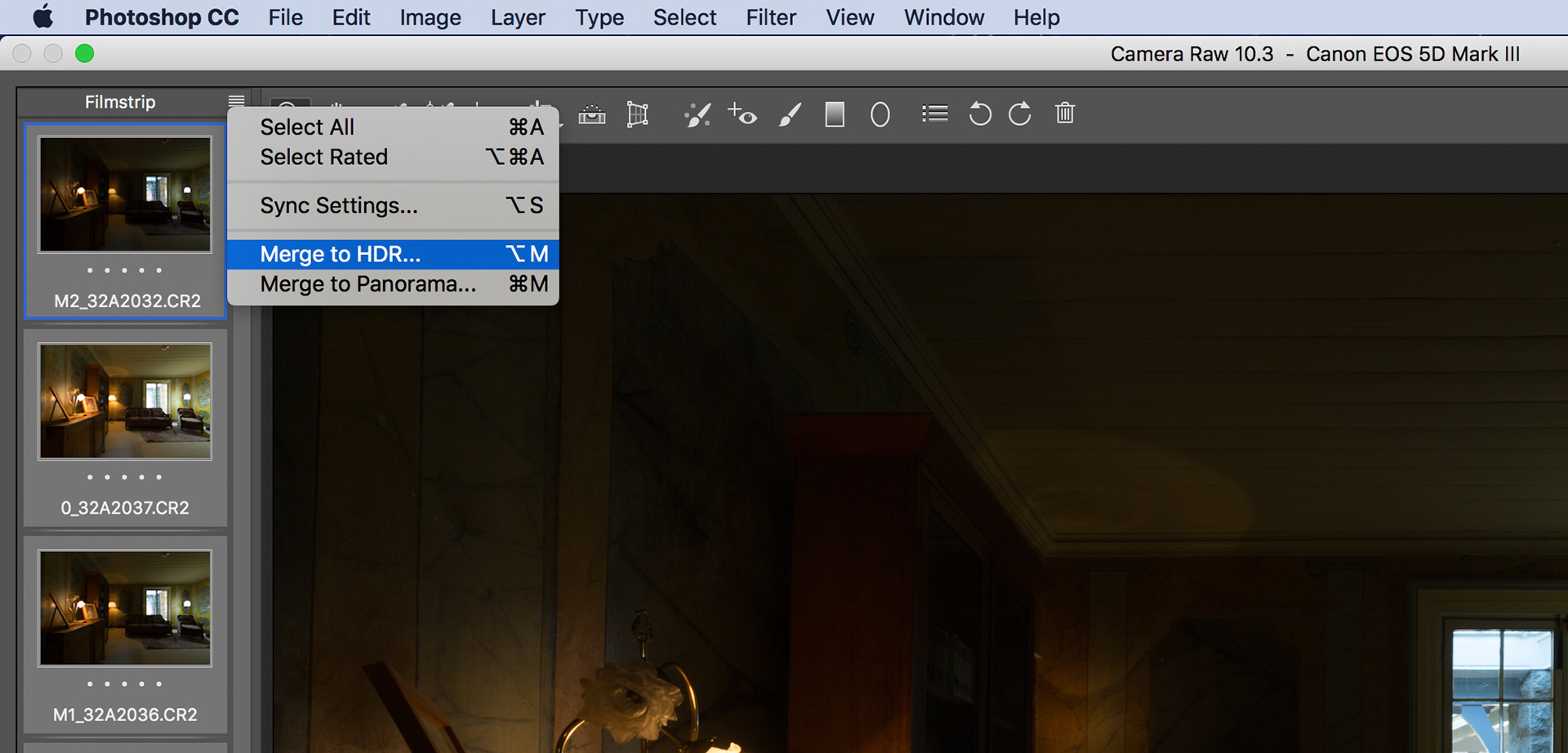
Task: Choose Sync Settings… menu item
Action: [393, 206]
